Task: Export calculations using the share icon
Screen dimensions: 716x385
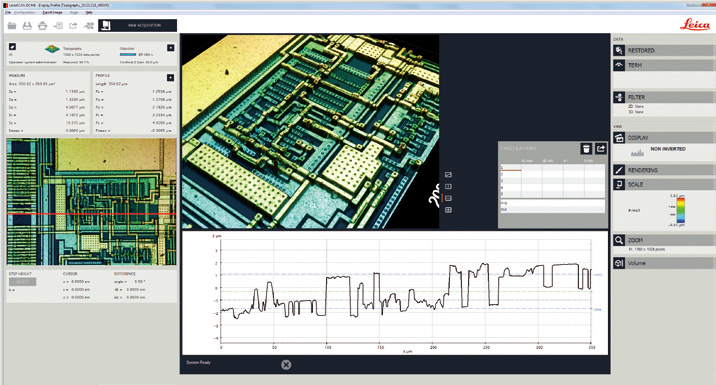Action: (601, 148)
